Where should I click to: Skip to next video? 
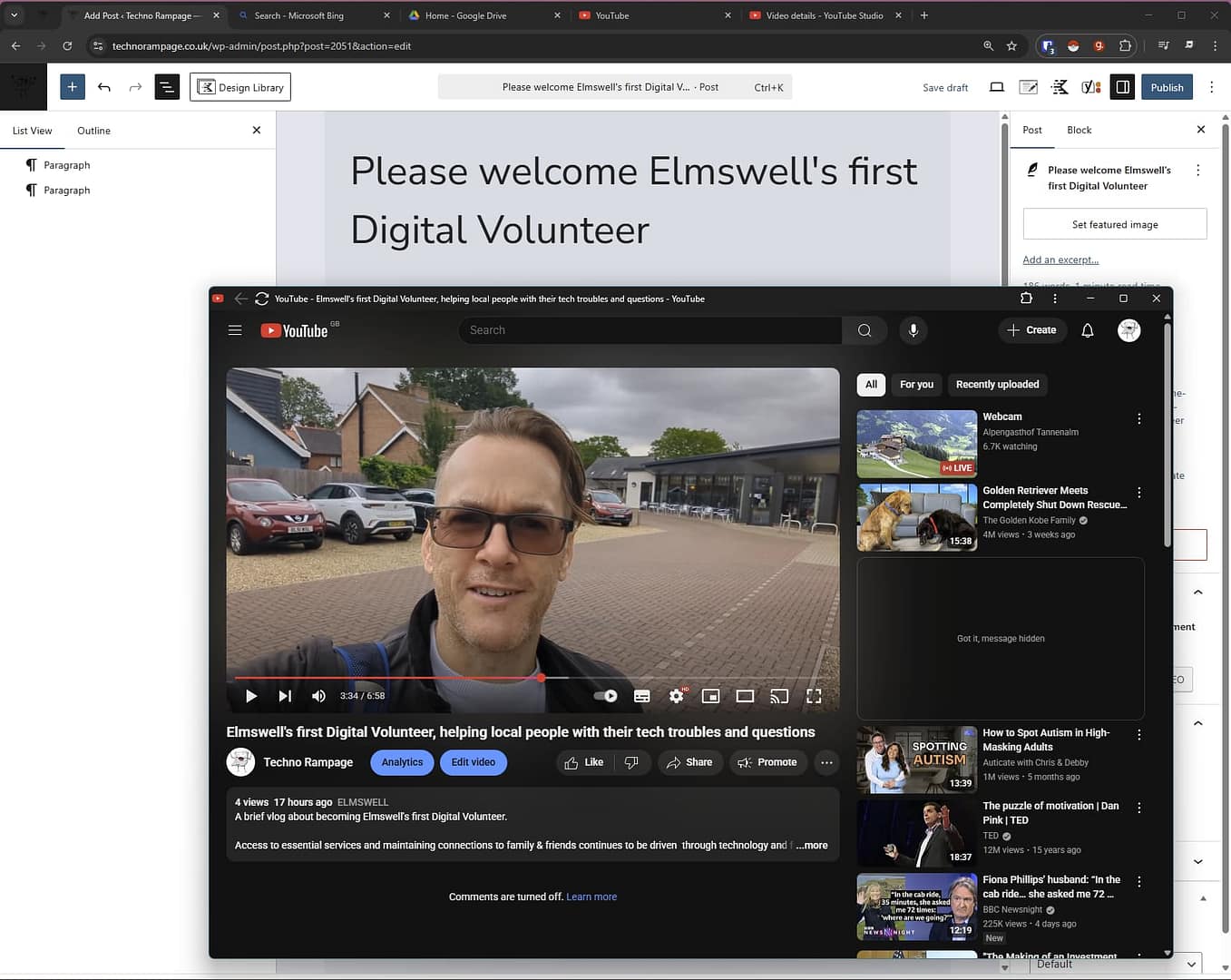point(285,696)
